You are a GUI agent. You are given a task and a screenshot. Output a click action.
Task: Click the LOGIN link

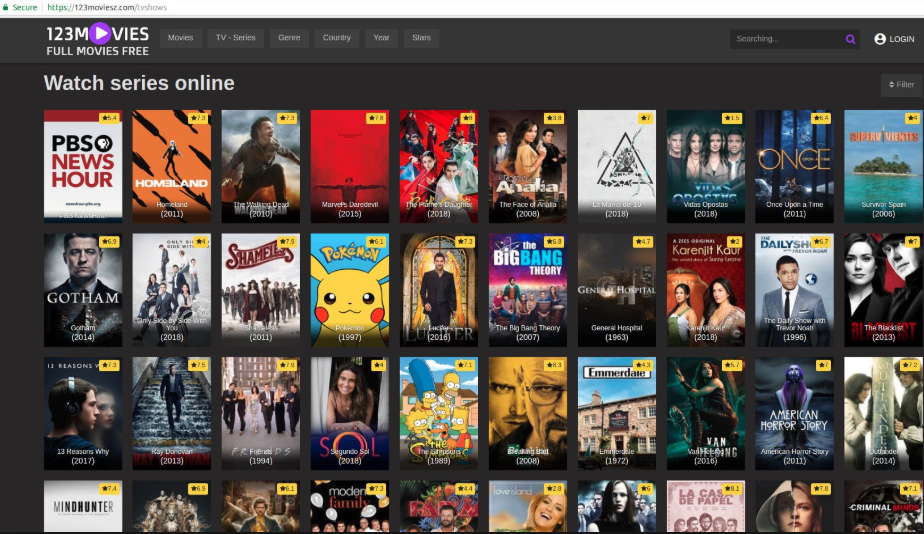902,39
